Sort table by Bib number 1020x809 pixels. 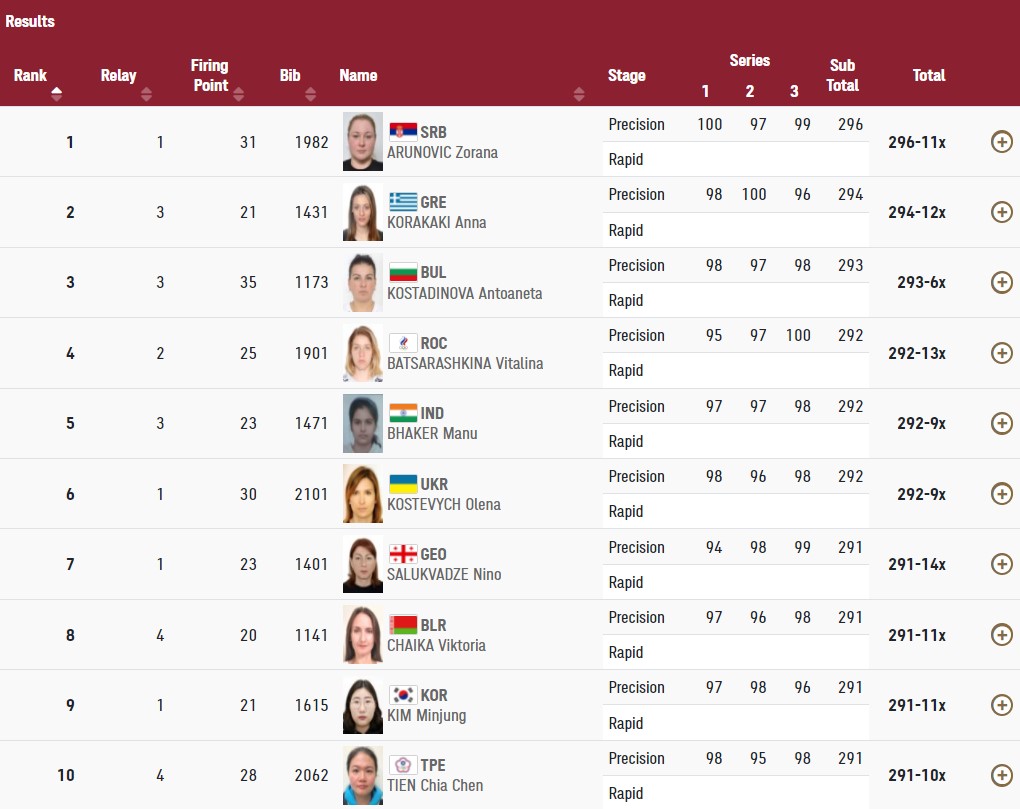pos(310,94)
